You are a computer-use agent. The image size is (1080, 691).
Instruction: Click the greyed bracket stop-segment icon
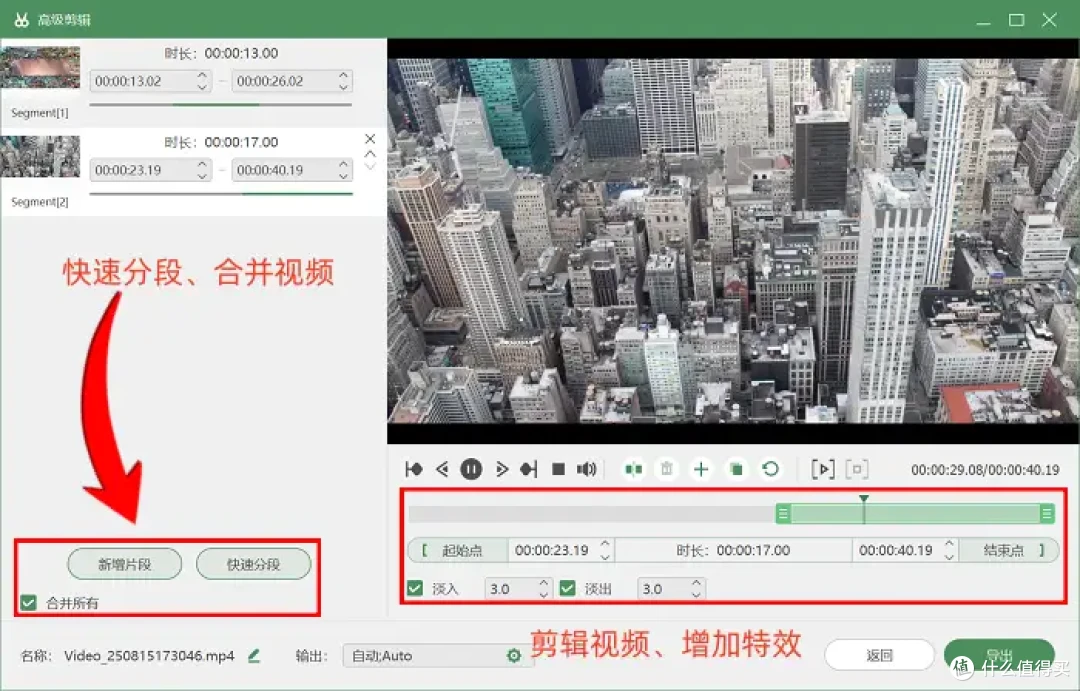tap(857, 469)
